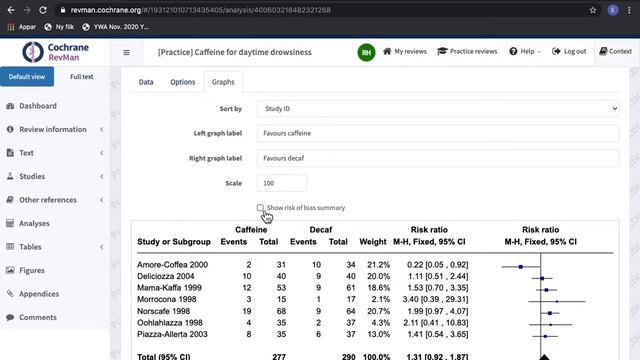Open the Help dropdown menu
Image resolution: width=640 pixels, height=360 pixels.
525,51
